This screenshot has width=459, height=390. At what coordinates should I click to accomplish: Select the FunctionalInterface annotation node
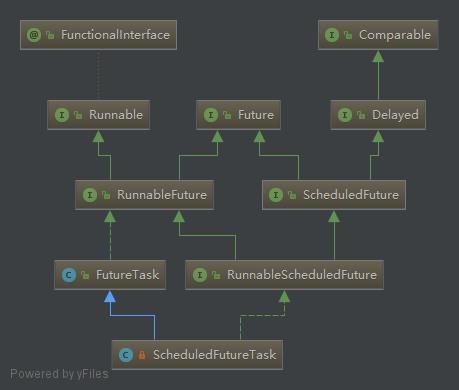click(98, 35)
